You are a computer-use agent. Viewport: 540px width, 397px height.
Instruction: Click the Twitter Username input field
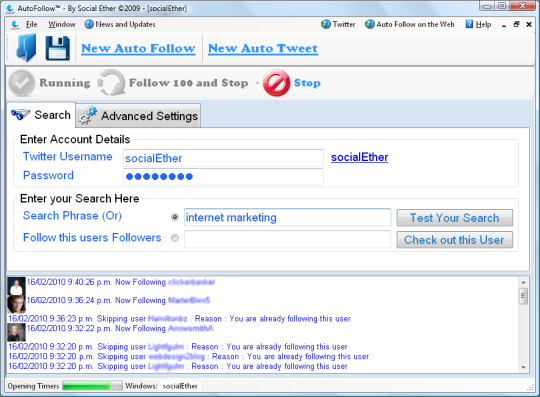pyautogui.click(x=223, y=158)
